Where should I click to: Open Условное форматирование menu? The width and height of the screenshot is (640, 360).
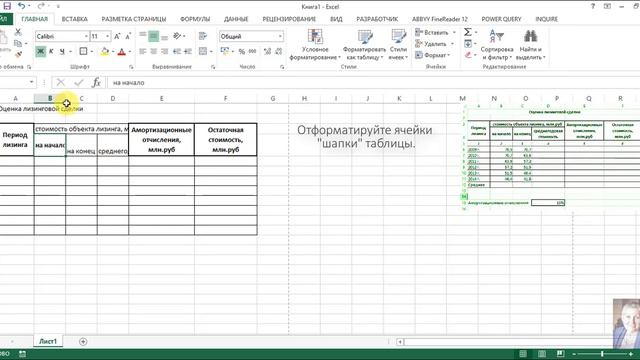point(315,45)
